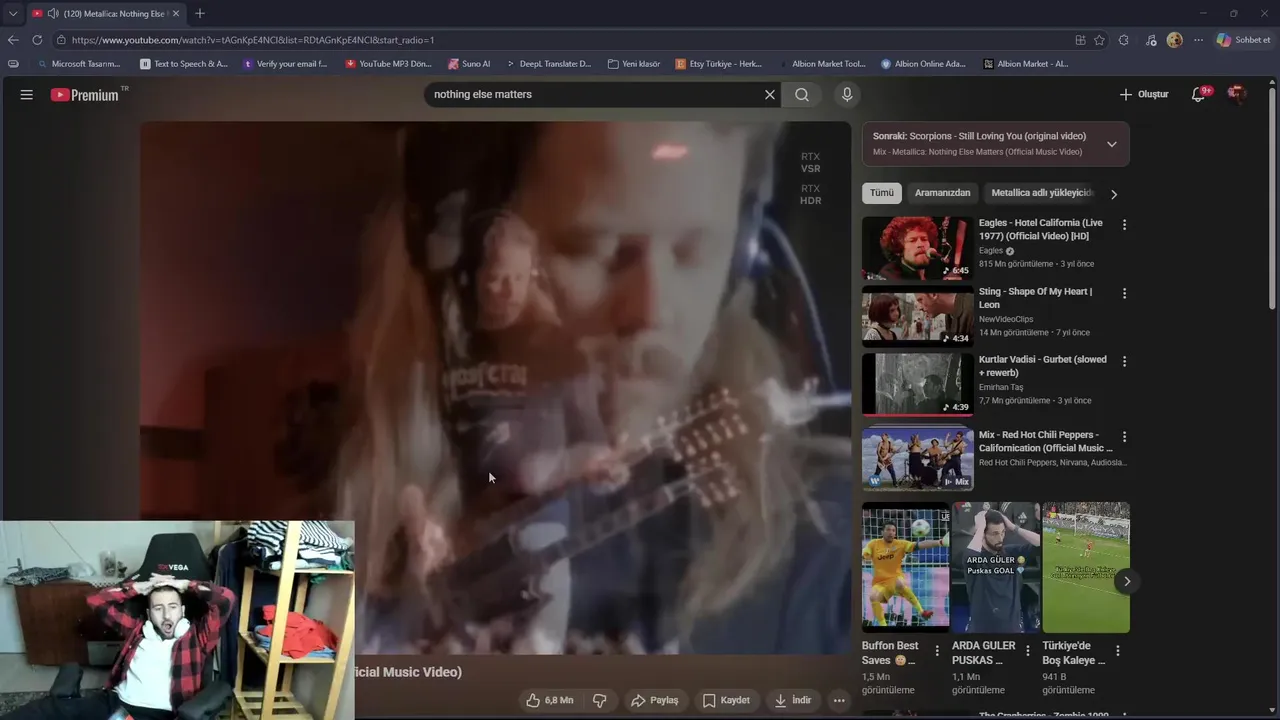Open options for Sting Shape Of My Heart

[x=1124, y=293]
